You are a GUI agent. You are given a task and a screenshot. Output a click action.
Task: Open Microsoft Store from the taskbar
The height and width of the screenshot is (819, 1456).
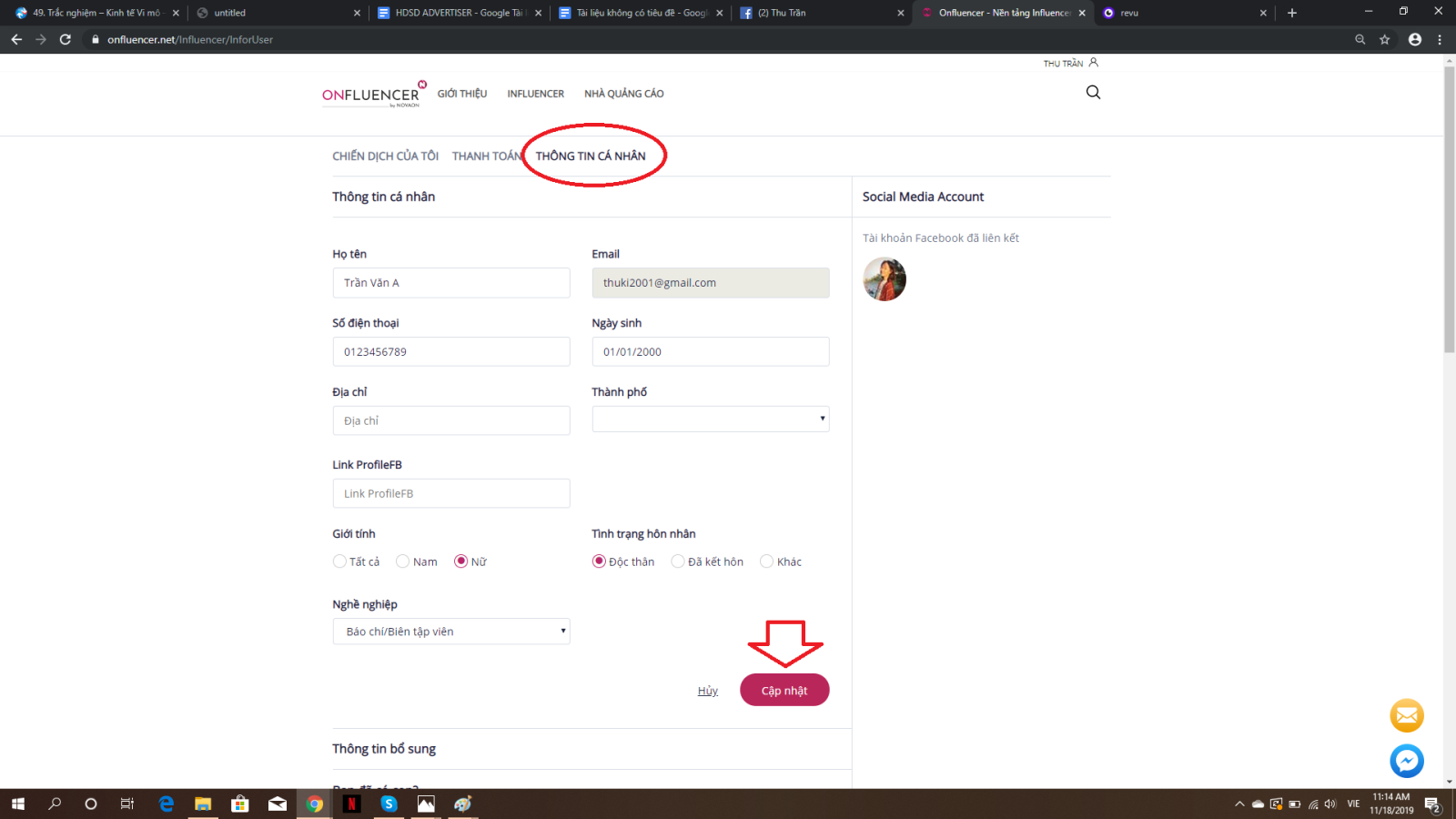click(240, 804)
